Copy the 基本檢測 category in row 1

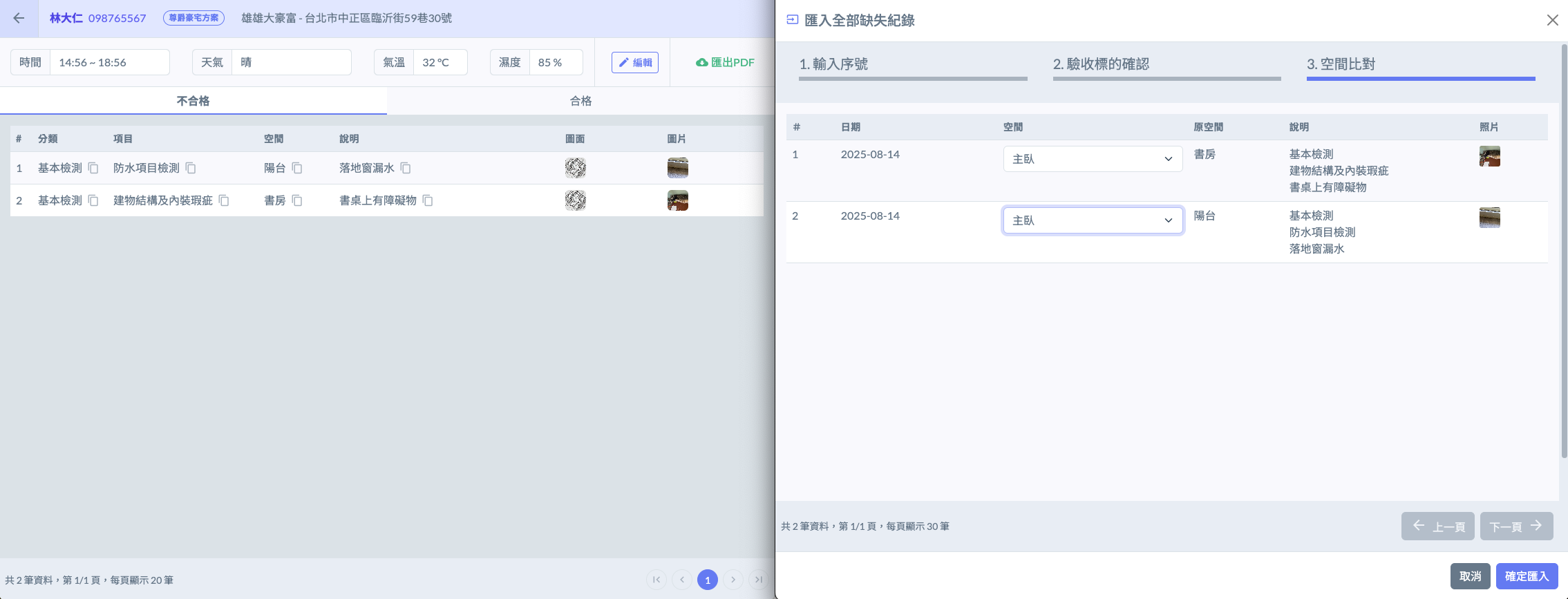[93, 168]
